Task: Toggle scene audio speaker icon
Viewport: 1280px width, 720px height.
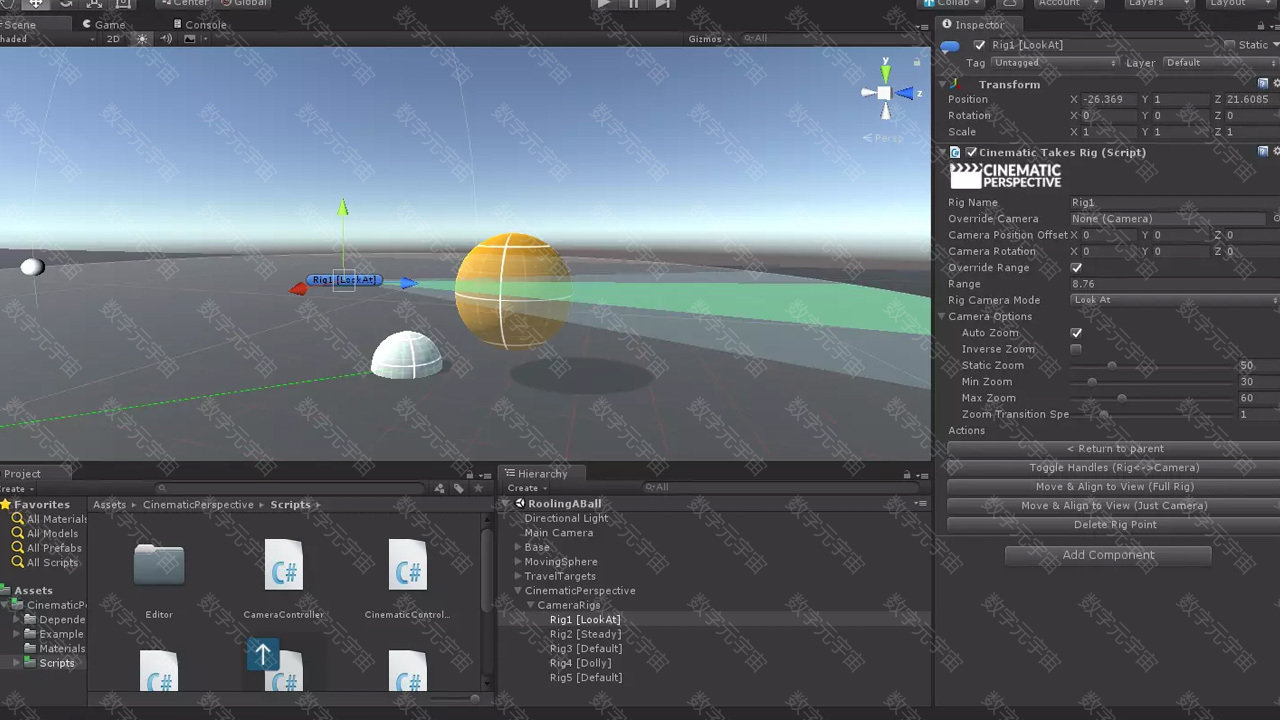Action: click(166, 39)
